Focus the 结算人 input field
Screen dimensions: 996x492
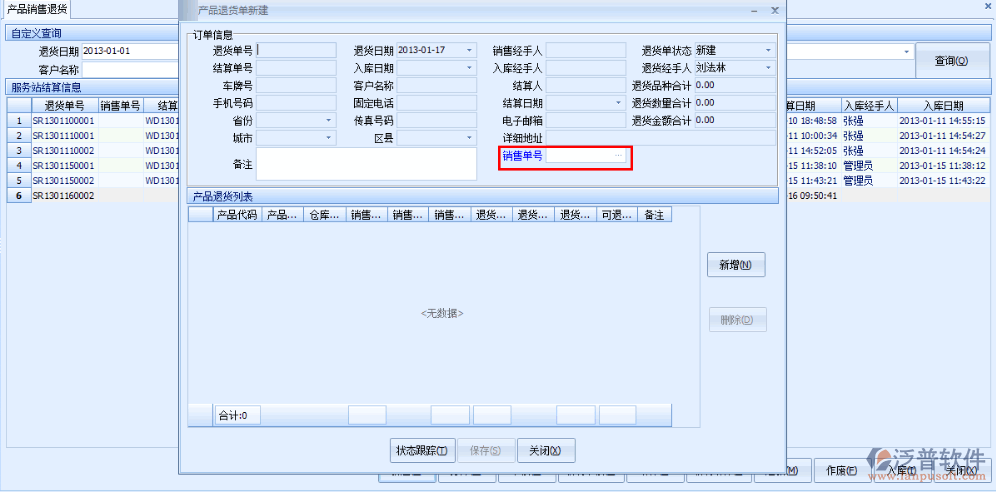coord(586,85)
